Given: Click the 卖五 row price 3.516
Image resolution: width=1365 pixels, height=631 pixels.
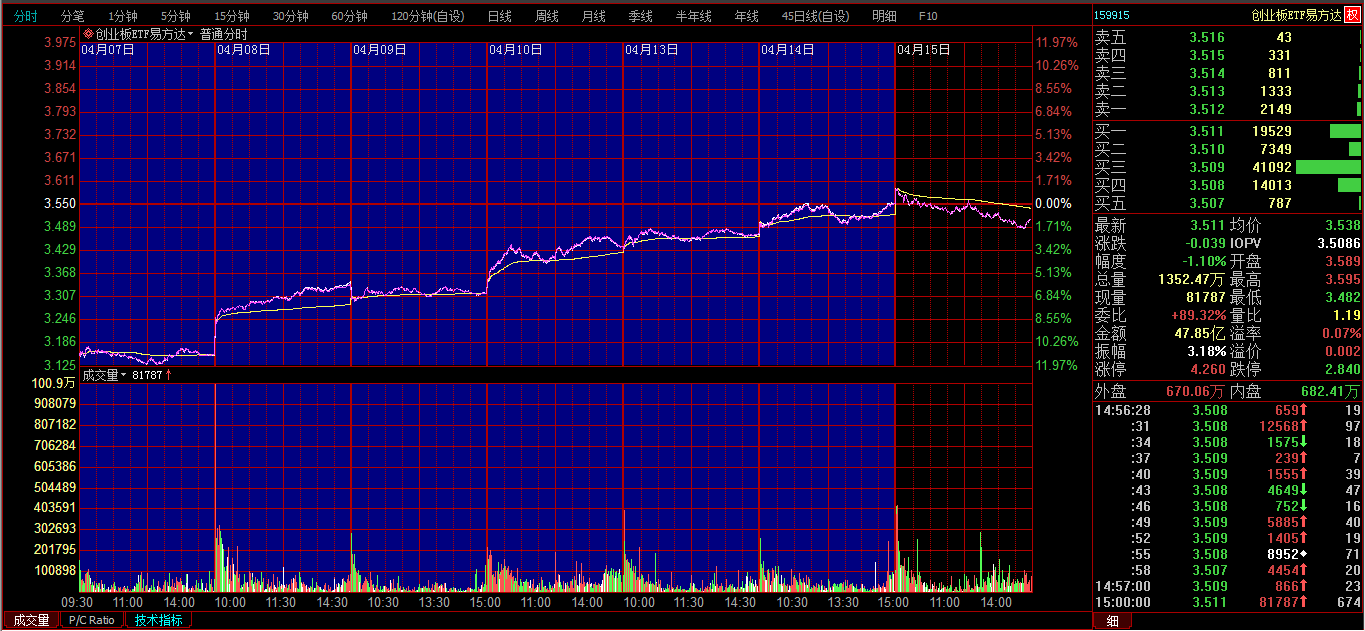Looking at the screenshot, I should click(1206, 38).
